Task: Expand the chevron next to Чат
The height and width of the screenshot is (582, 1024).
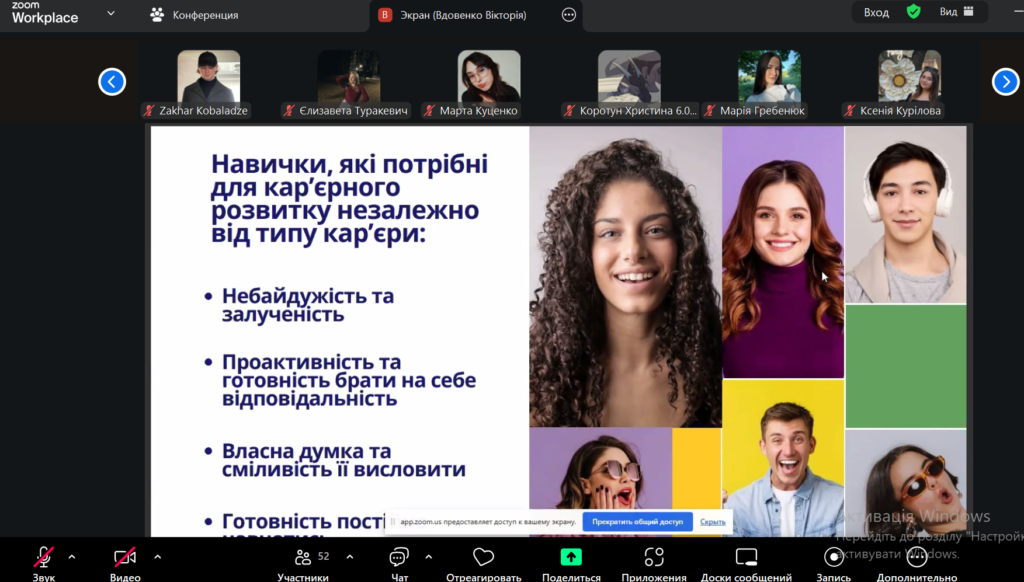Action: [429, 557]
